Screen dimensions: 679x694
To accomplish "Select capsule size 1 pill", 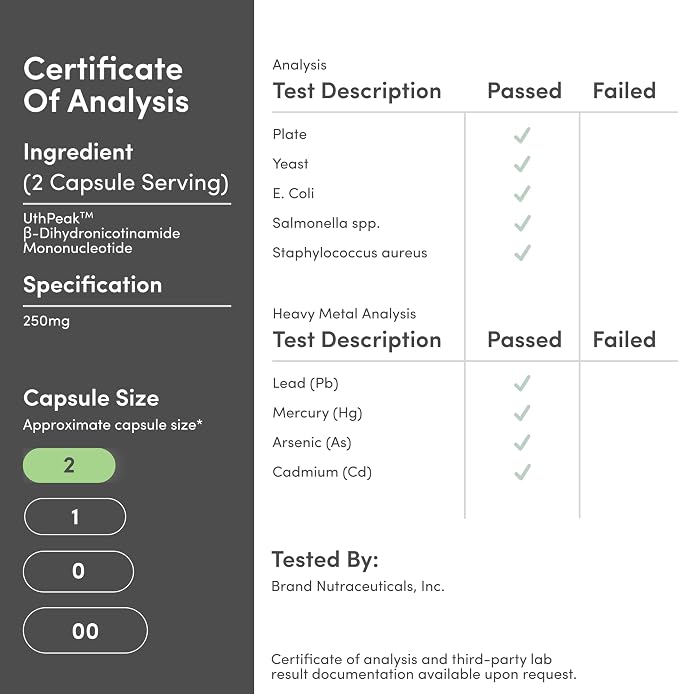I will click(x=75, y=517).
